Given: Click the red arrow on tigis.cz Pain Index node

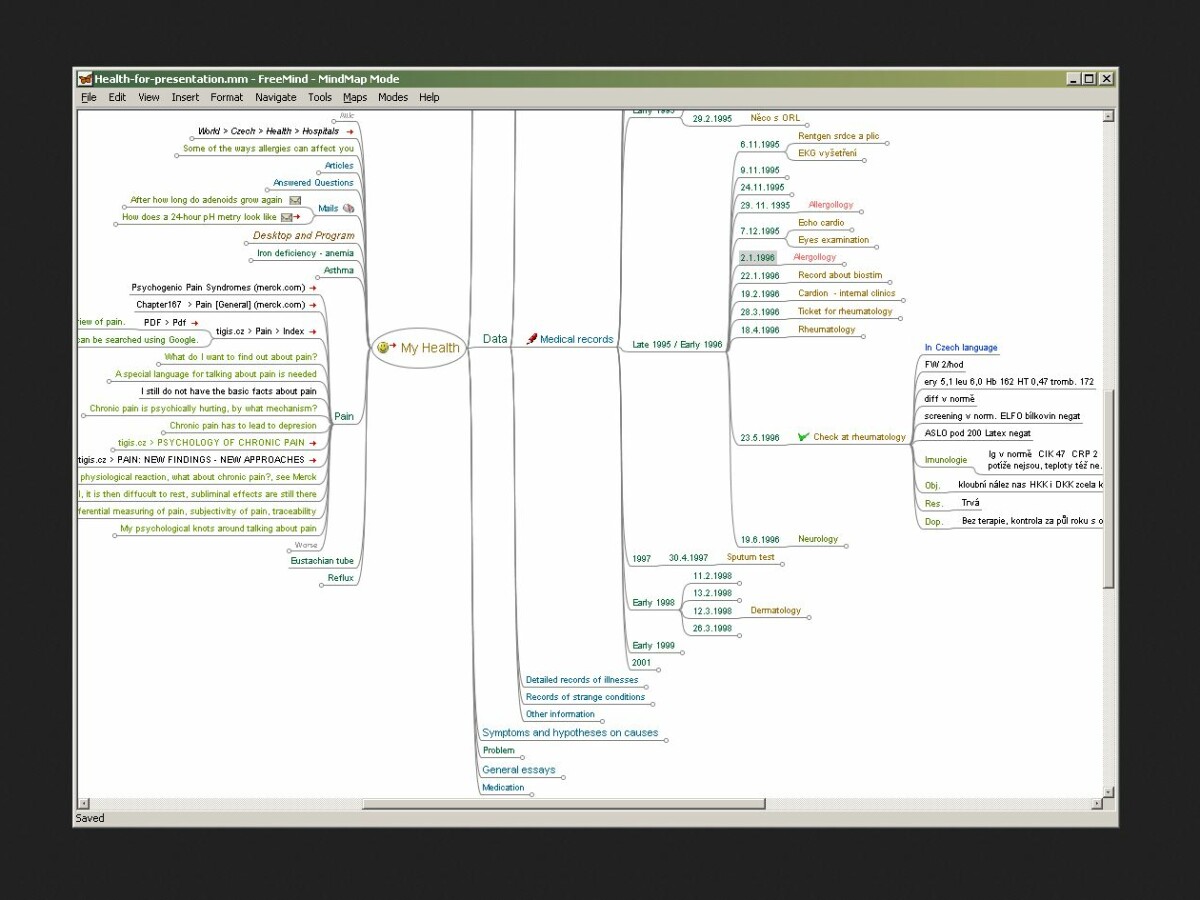Looking at the screenshot, I should tap(312, 331).
